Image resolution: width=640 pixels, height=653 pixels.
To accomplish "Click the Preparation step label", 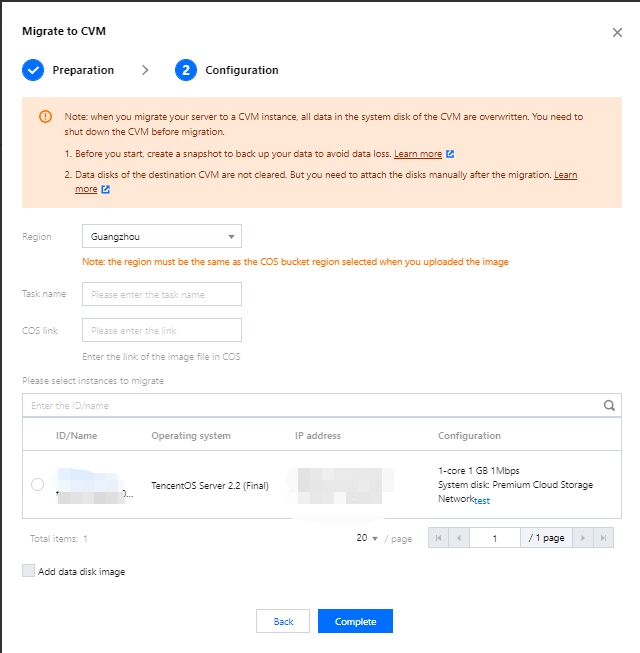I will pyautogui.click(x=83, y=70).
